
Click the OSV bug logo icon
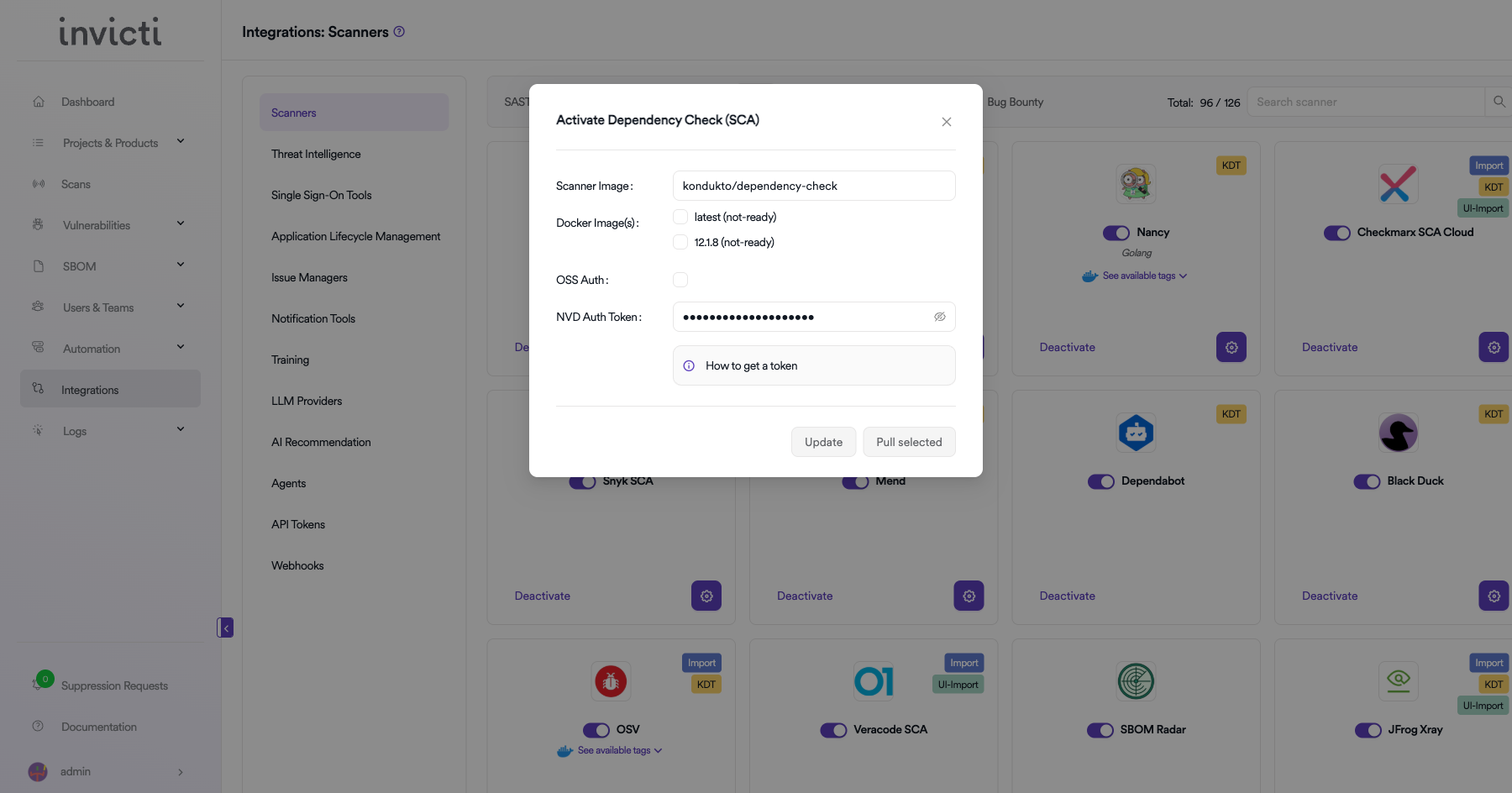(611, 681)
